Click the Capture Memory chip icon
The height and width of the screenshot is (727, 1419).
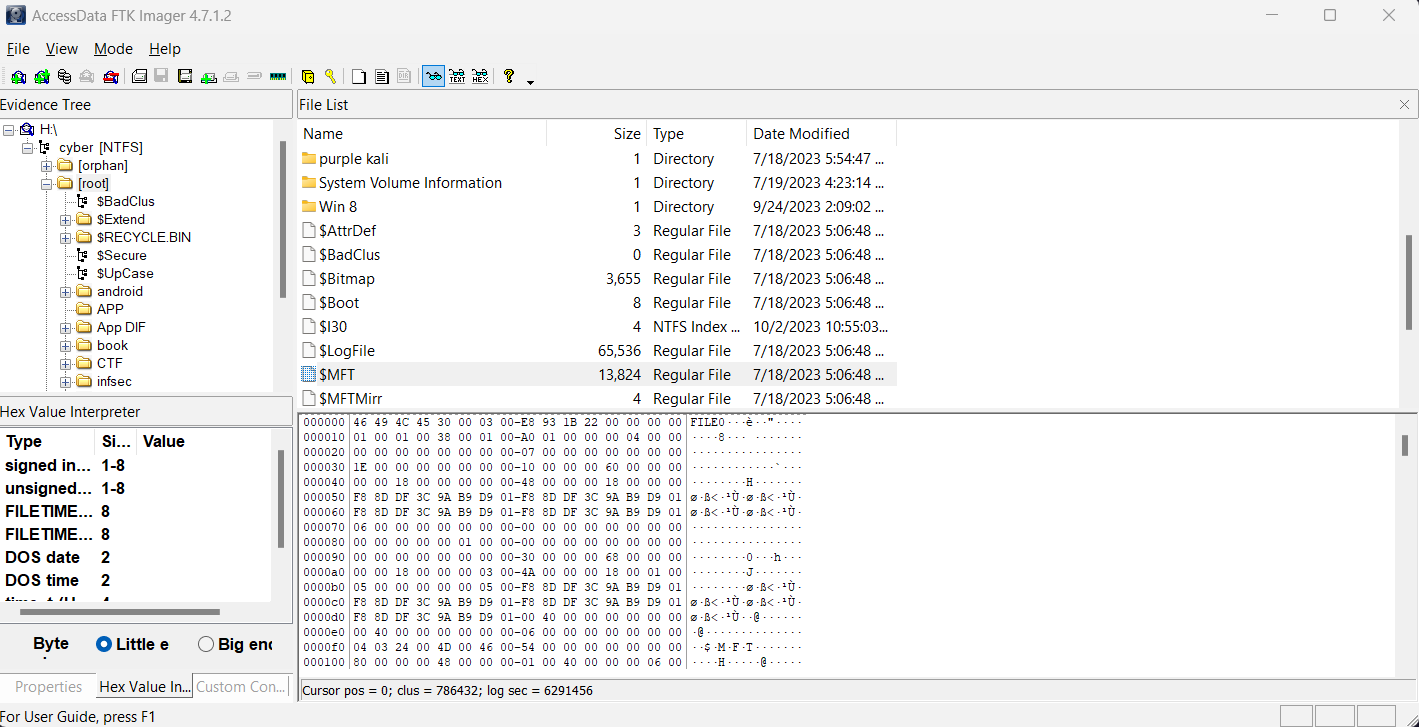[278, 76]
